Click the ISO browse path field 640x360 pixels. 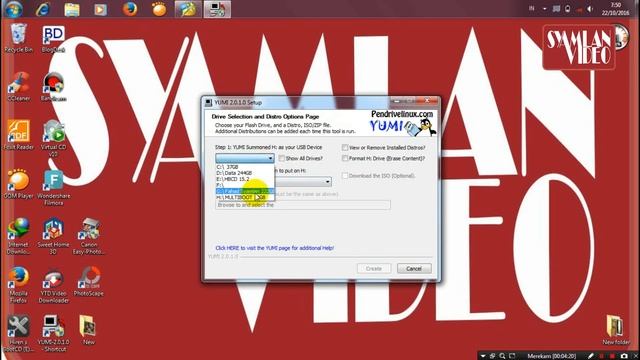[x=302, y=205]
